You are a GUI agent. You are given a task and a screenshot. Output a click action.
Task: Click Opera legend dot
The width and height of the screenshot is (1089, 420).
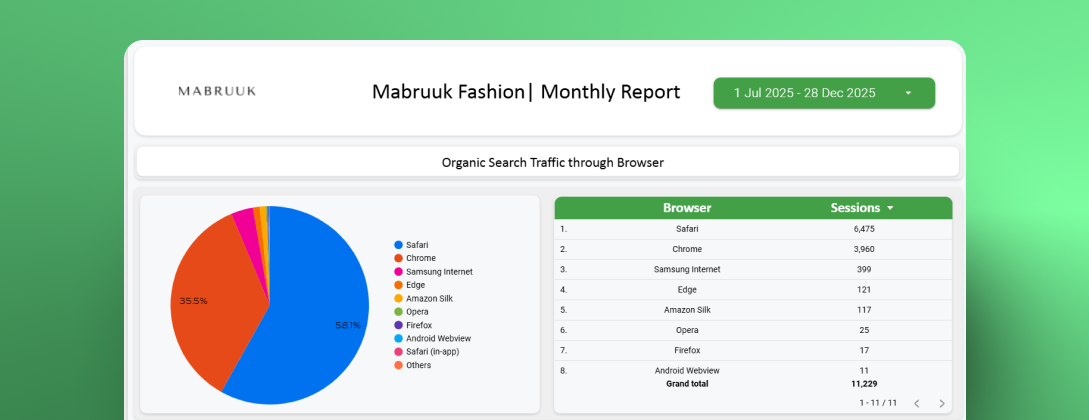(398, 312)
